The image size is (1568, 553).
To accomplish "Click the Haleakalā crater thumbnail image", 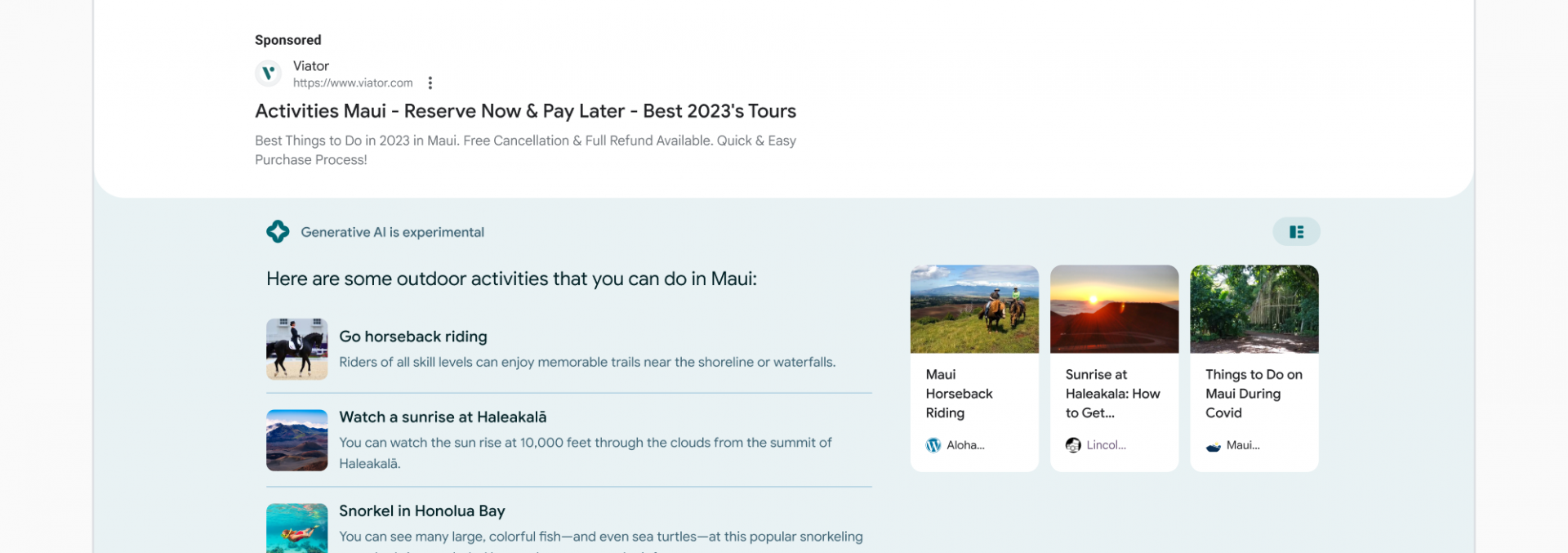I will click(x=297, y=440).
